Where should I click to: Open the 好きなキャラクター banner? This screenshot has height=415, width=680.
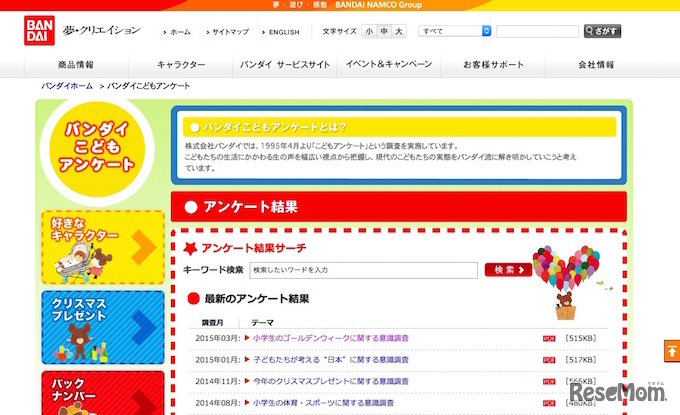point(103,247)
